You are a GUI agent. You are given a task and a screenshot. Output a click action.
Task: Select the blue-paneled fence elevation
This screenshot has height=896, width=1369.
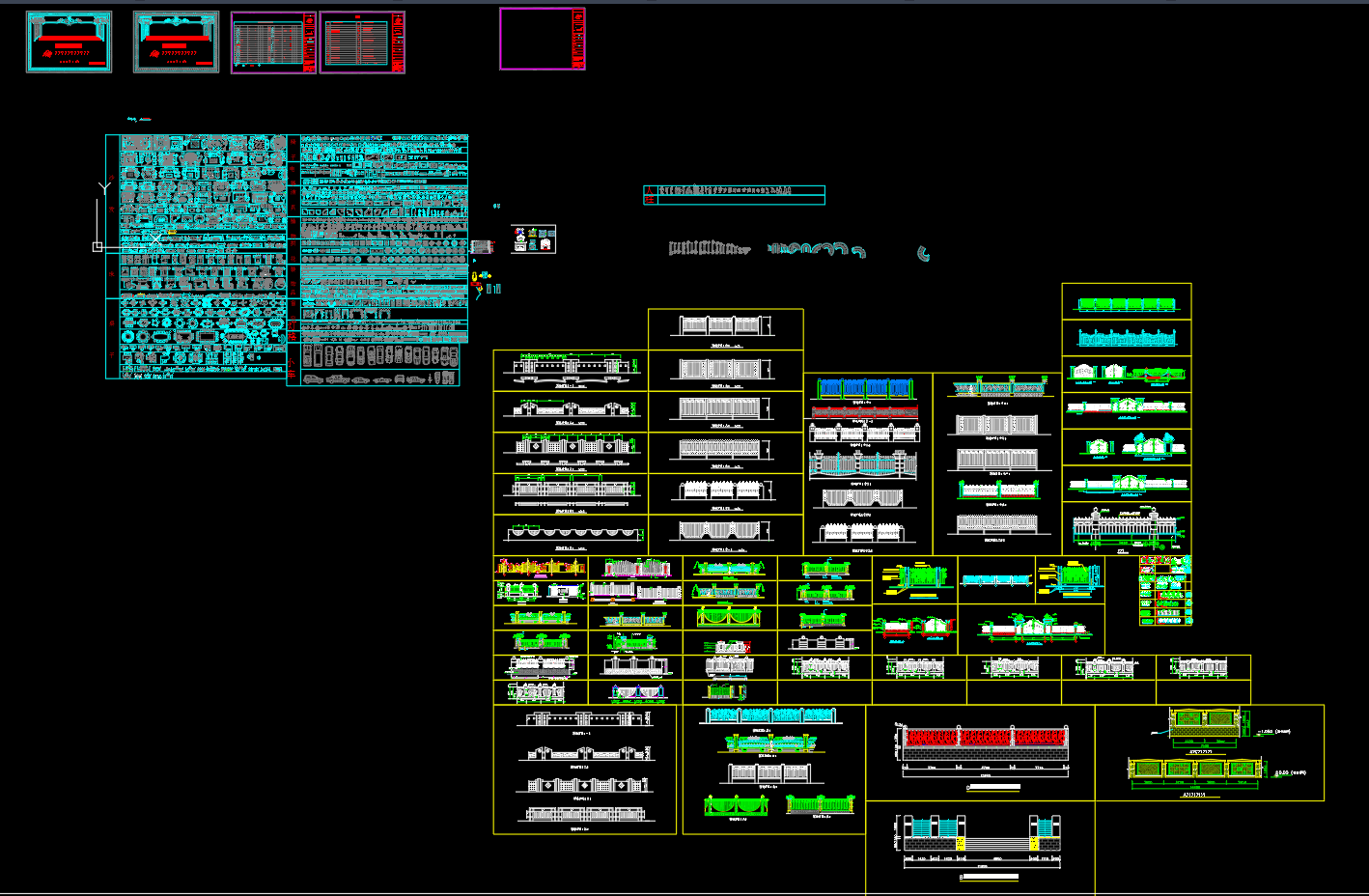click(x=865, y=388)
